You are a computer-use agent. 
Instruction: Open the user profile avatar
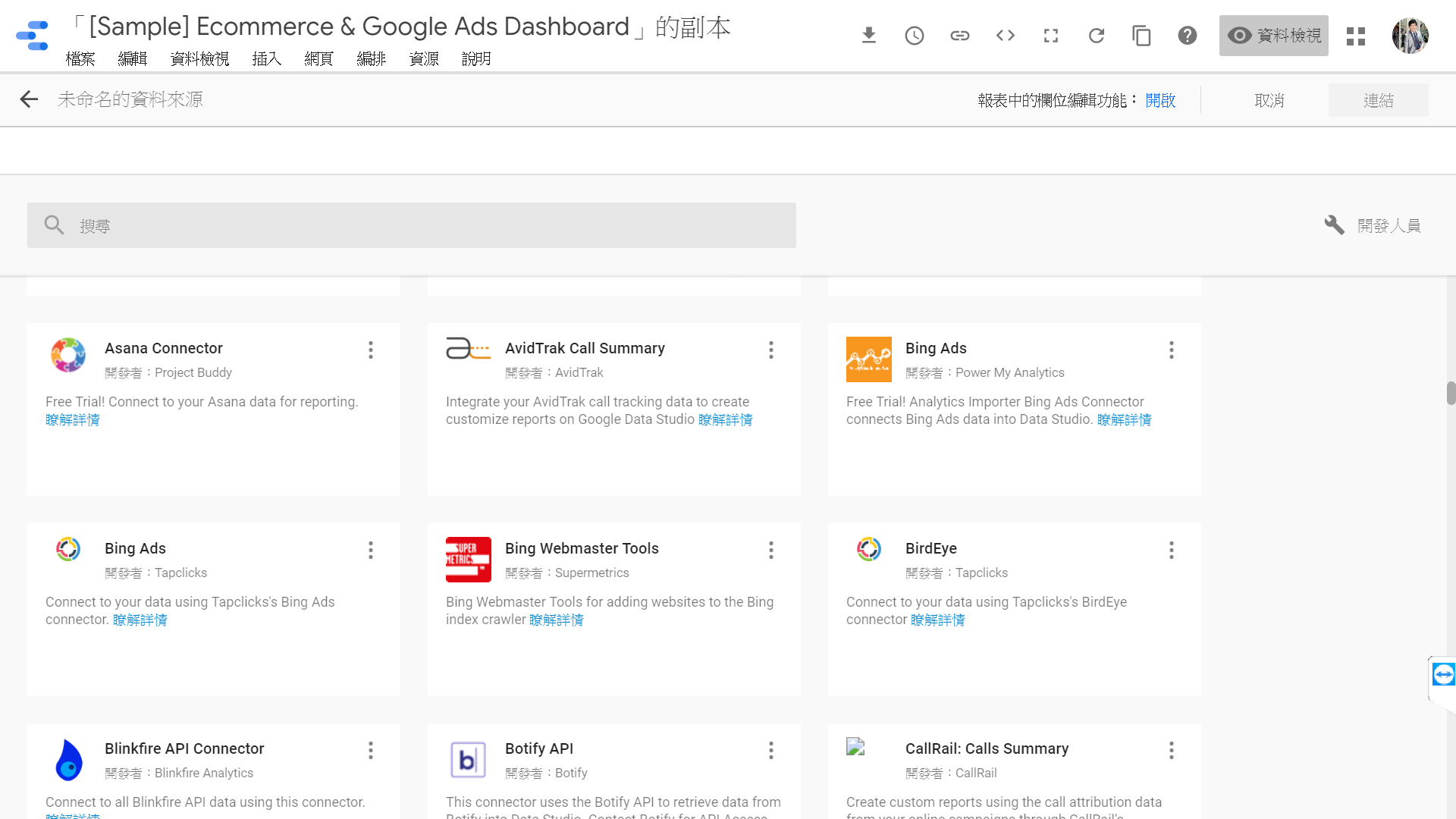click(1410, 36)
